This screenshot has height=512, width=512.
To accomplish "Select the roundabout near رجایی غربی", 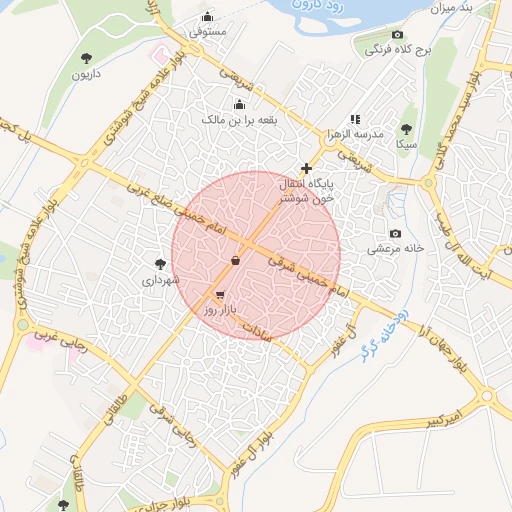I will tap(22, 324).
